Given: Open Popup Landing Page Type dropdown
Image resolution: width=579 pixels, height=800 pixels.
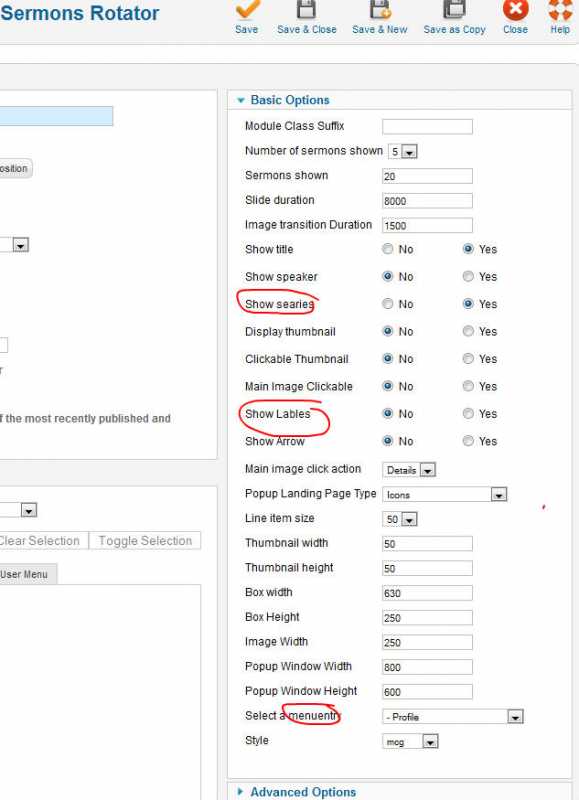Looking at the screenshot, I should 444,494.
